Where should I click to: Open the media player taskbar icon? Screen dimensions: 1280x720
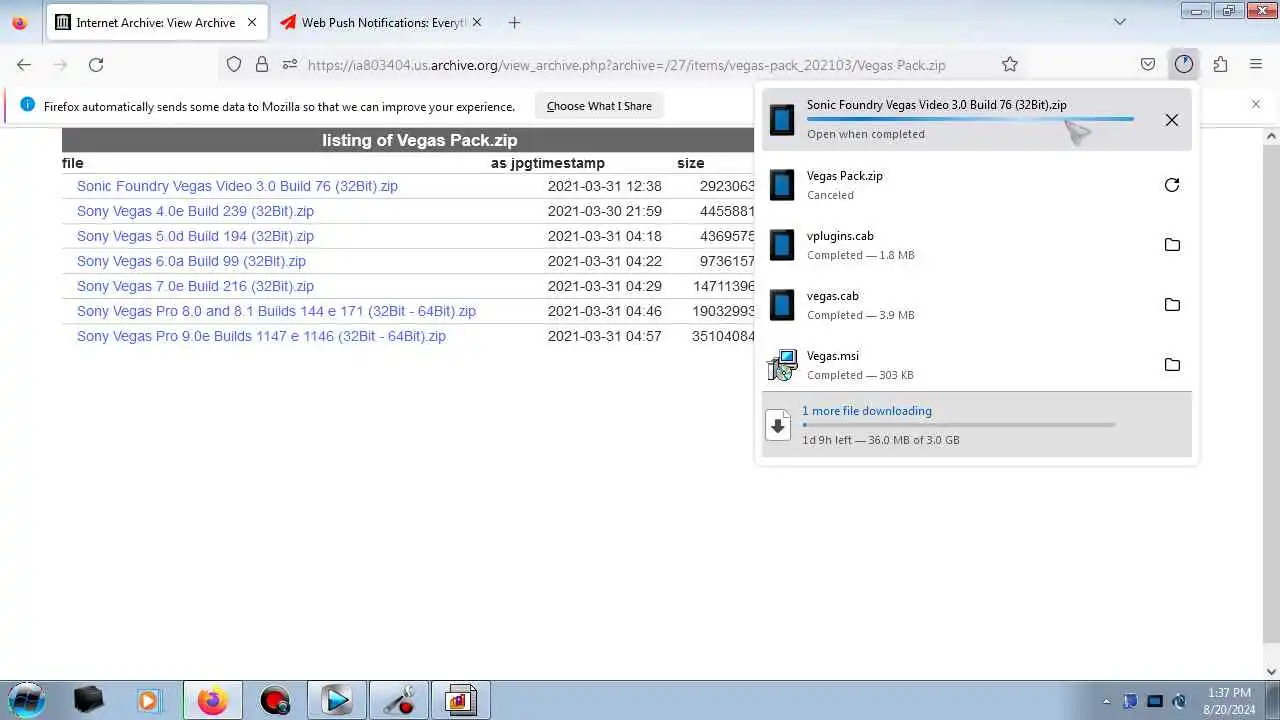coord(149,700)
